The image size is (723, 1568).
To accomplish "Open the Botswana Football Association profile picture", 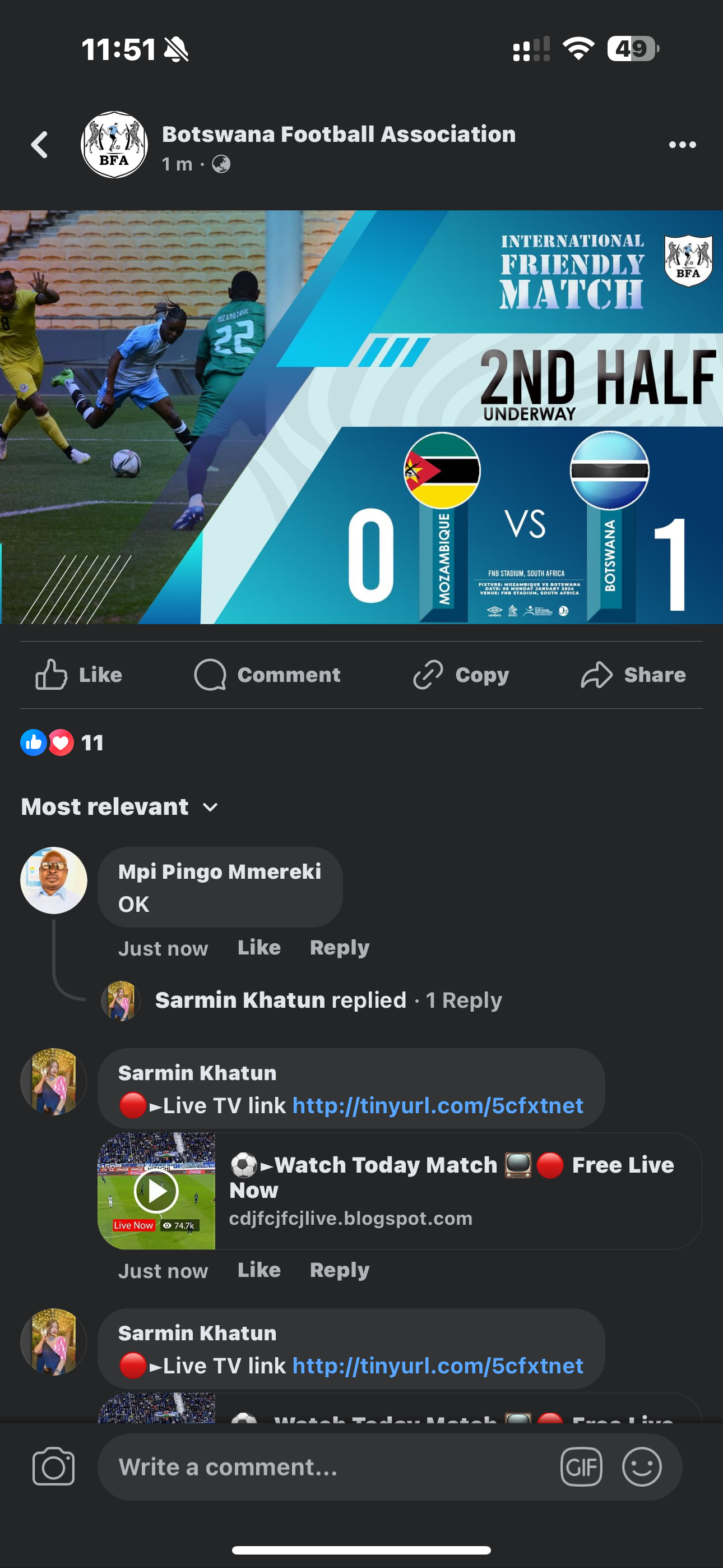I will pos(114,145).
